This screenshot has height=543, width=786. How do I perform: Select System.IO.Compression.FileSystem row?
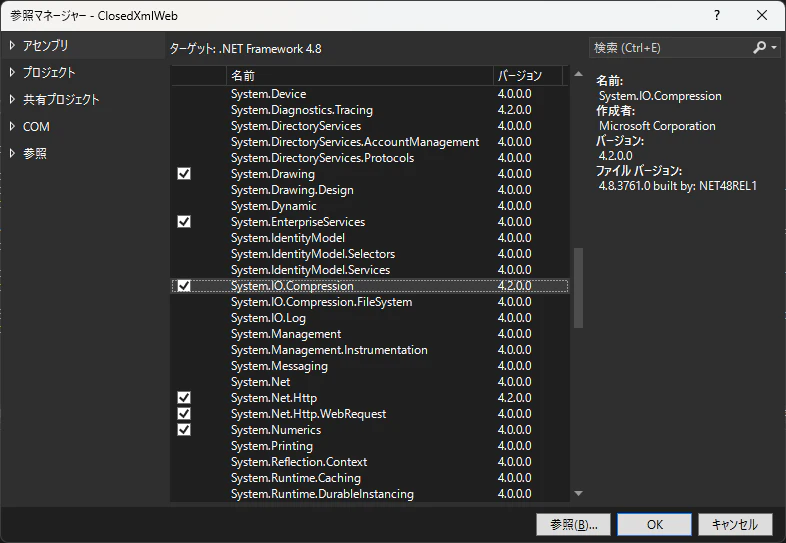point(370,302)
